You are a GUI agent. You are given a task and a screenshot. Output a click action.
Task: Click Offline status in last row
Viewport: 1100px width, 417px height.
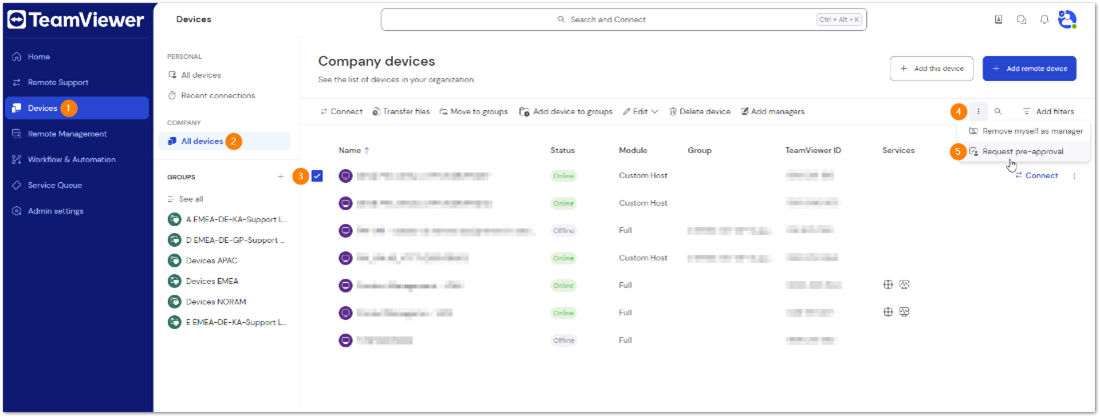click(563, 340)
